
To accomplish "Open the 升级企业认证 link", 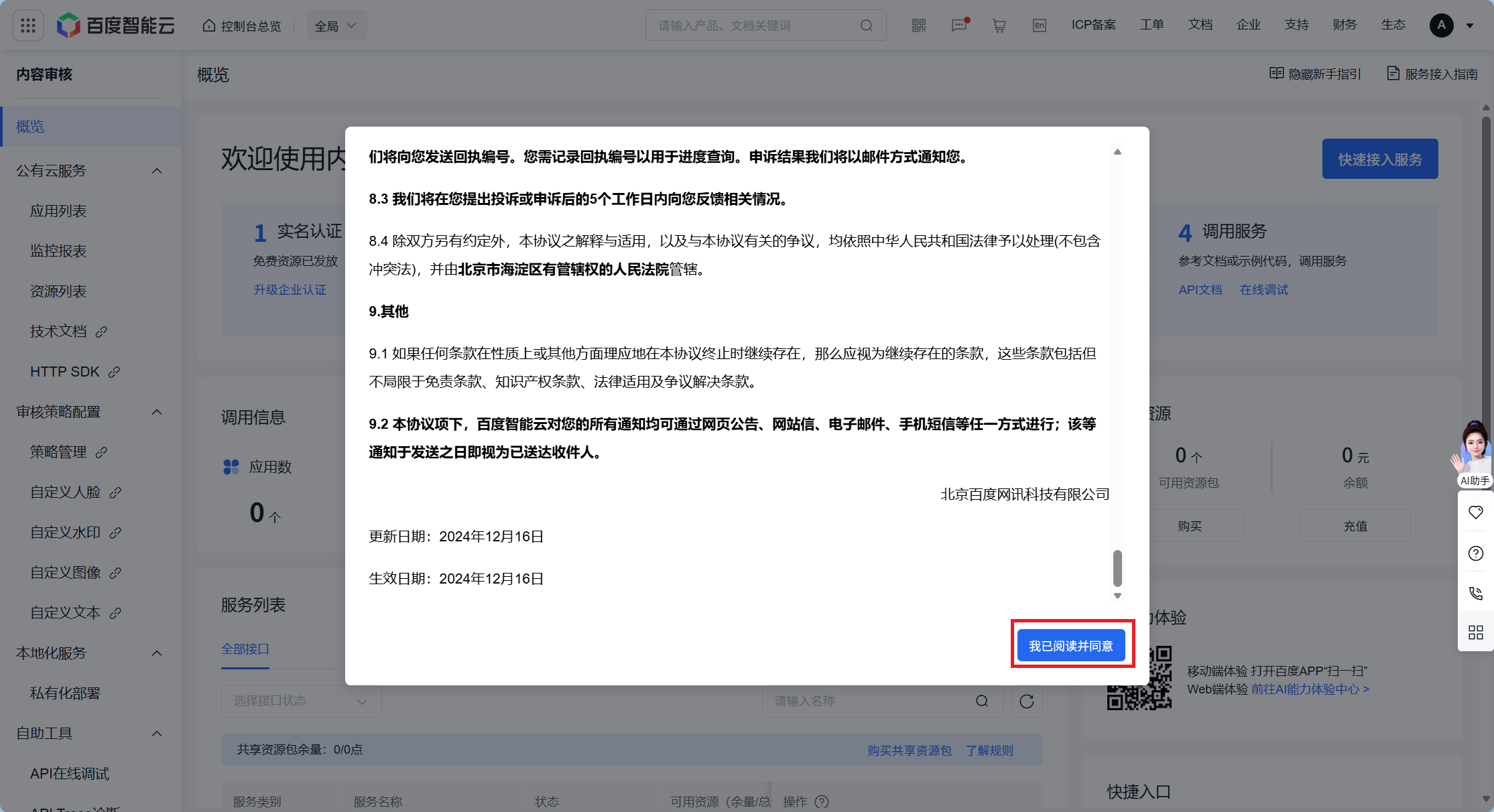I will 290,290.
